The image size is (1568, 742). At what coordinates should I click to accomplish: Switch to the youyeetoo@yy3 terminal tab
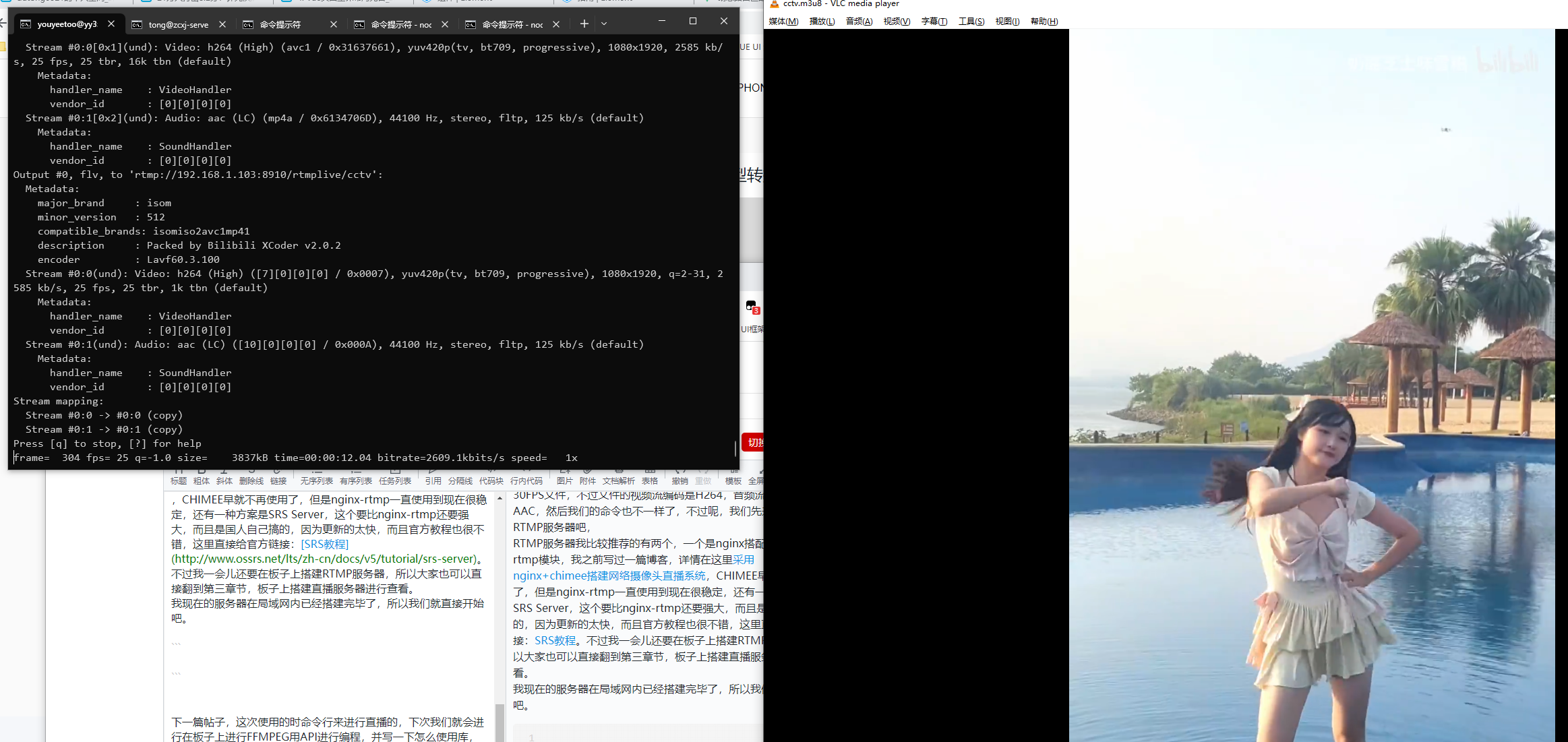tap(66, 24)
